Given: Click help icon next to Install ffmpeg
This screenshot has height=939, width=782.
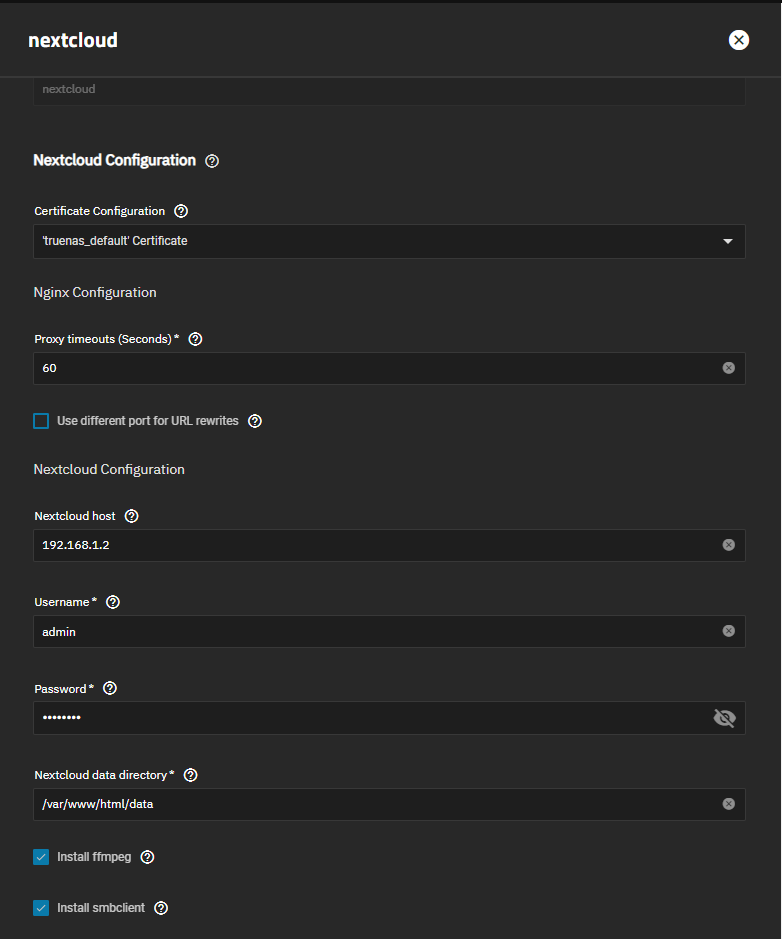Looking at the screenshot, I should 148,857.
